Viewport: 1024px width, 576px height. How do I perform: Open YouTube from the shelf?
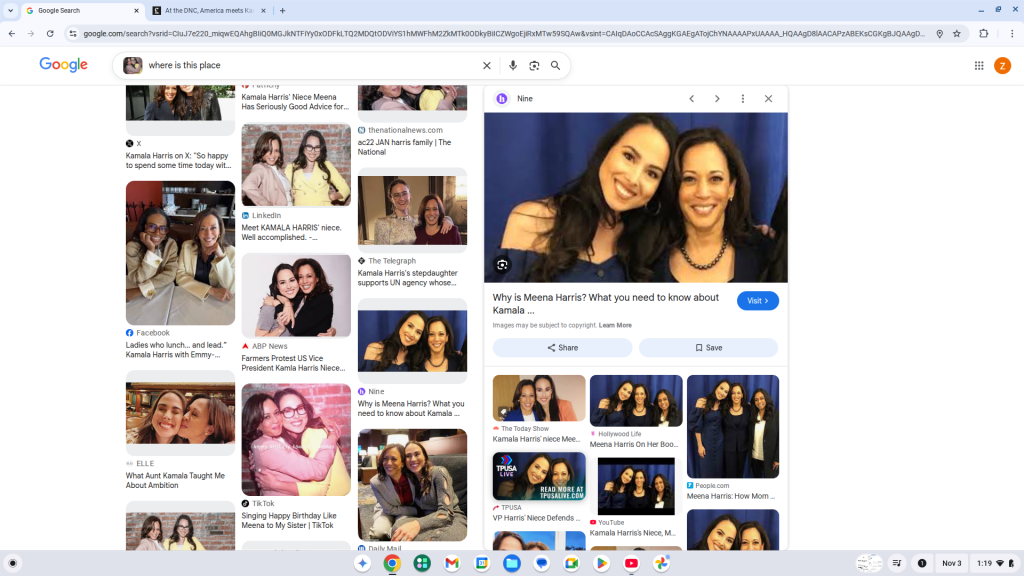pos(631,563)
